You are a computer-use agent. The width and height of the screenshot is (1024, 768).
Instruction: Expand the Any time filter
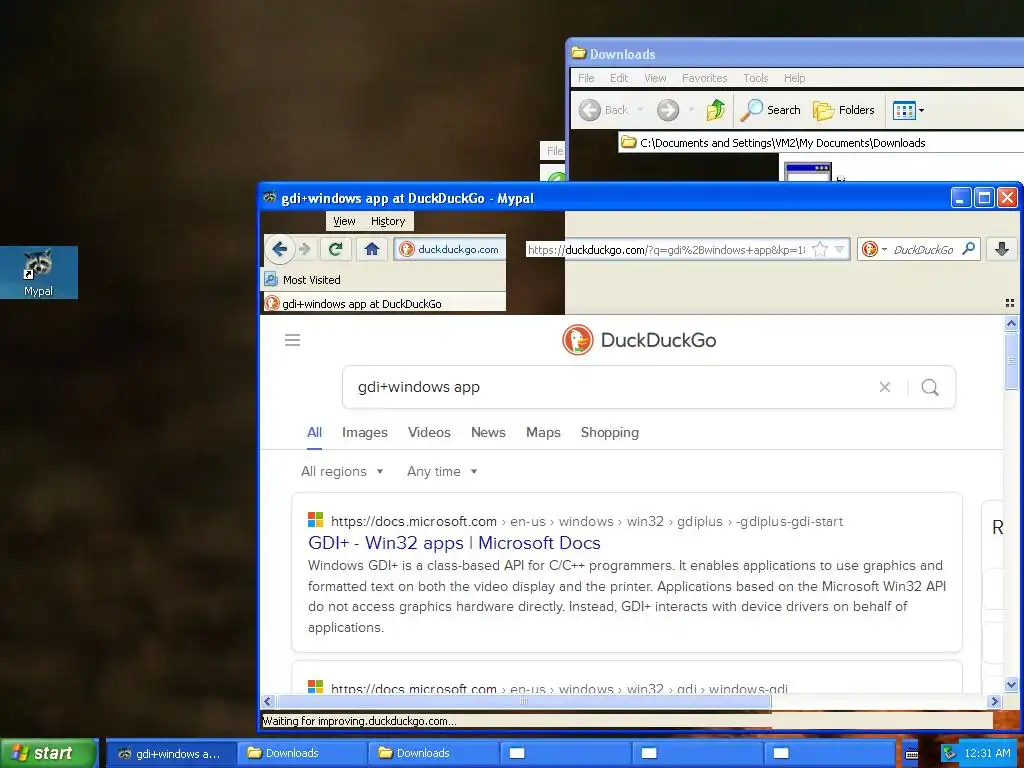tap(442, 472)
